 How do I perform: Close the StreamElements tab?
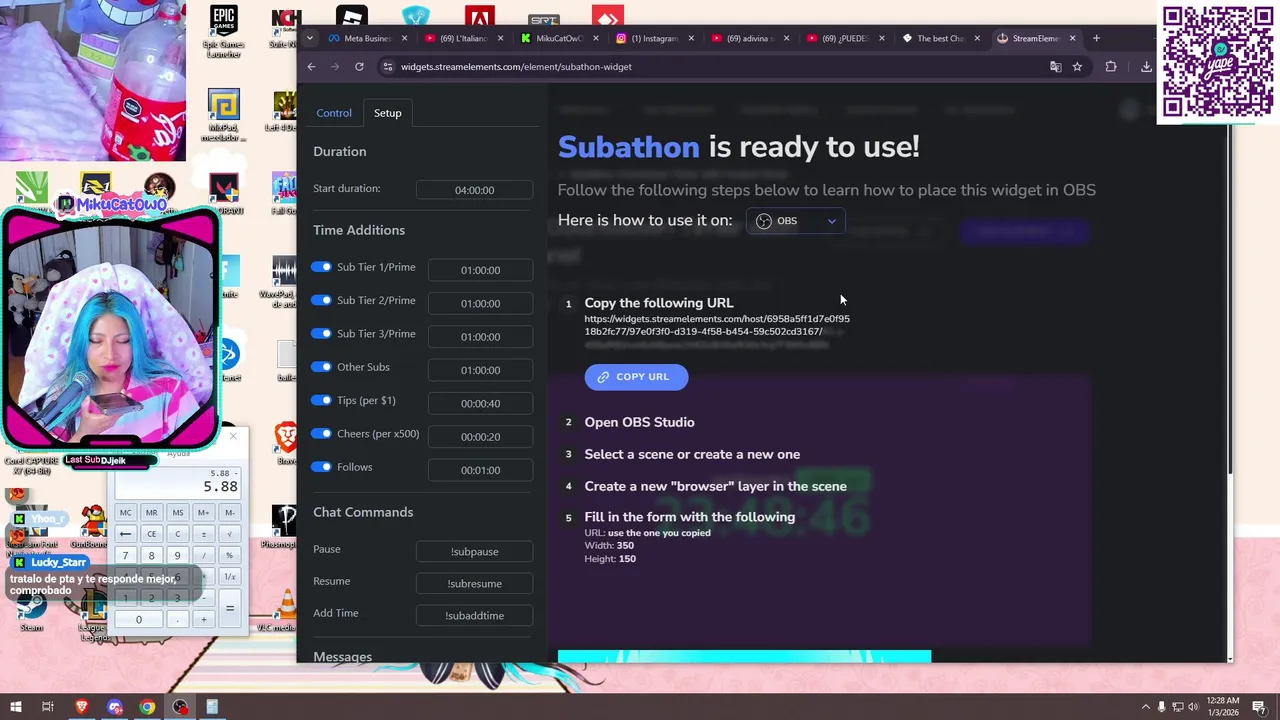click(1072, 38)
